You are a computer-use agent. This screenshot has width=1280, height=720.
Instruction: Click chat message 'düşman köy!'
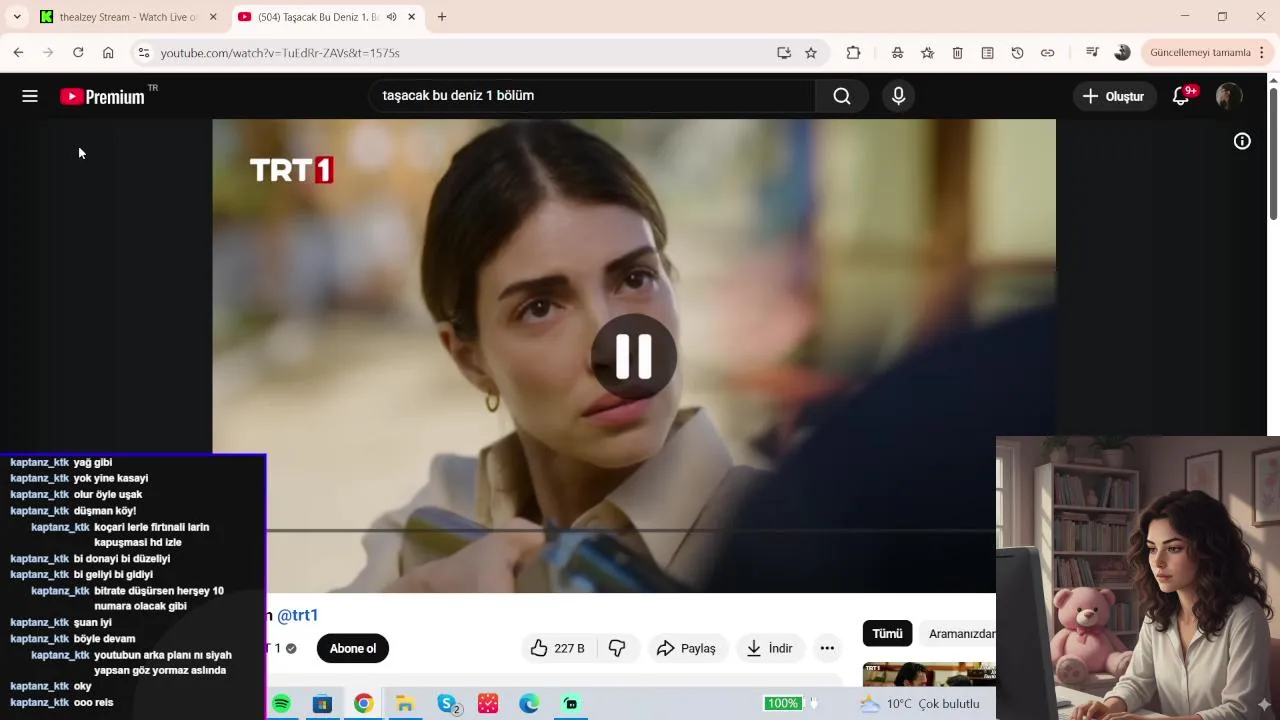105,511
